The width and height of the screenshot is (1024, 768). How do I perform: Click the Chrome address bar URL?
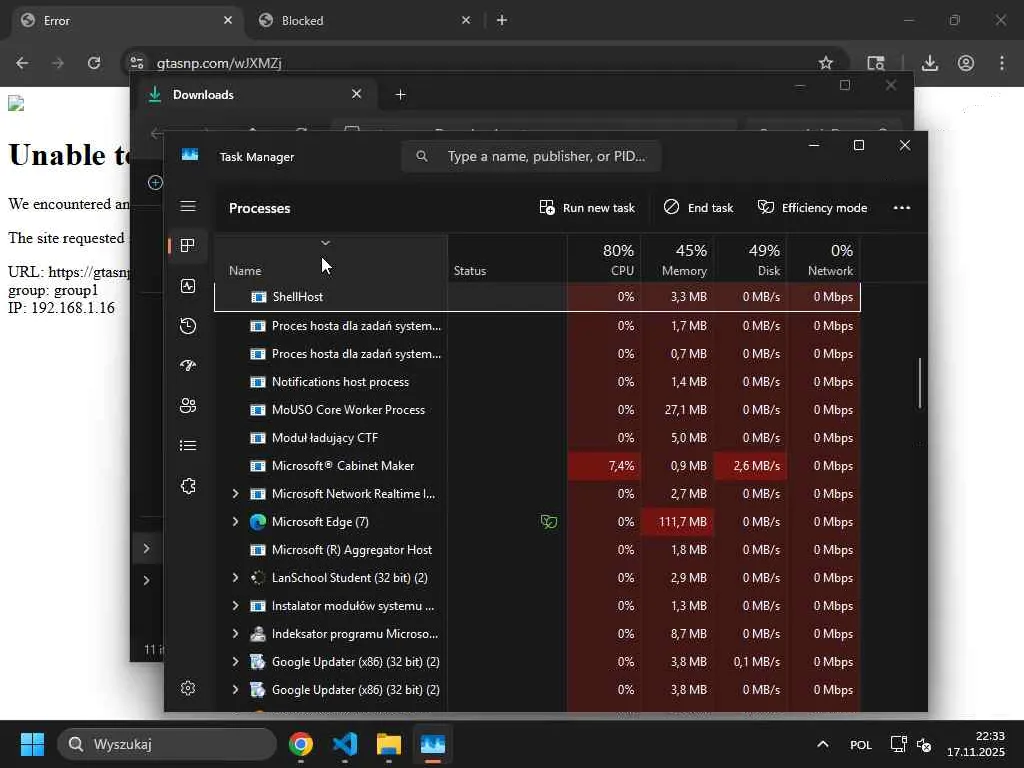point(219,63)
